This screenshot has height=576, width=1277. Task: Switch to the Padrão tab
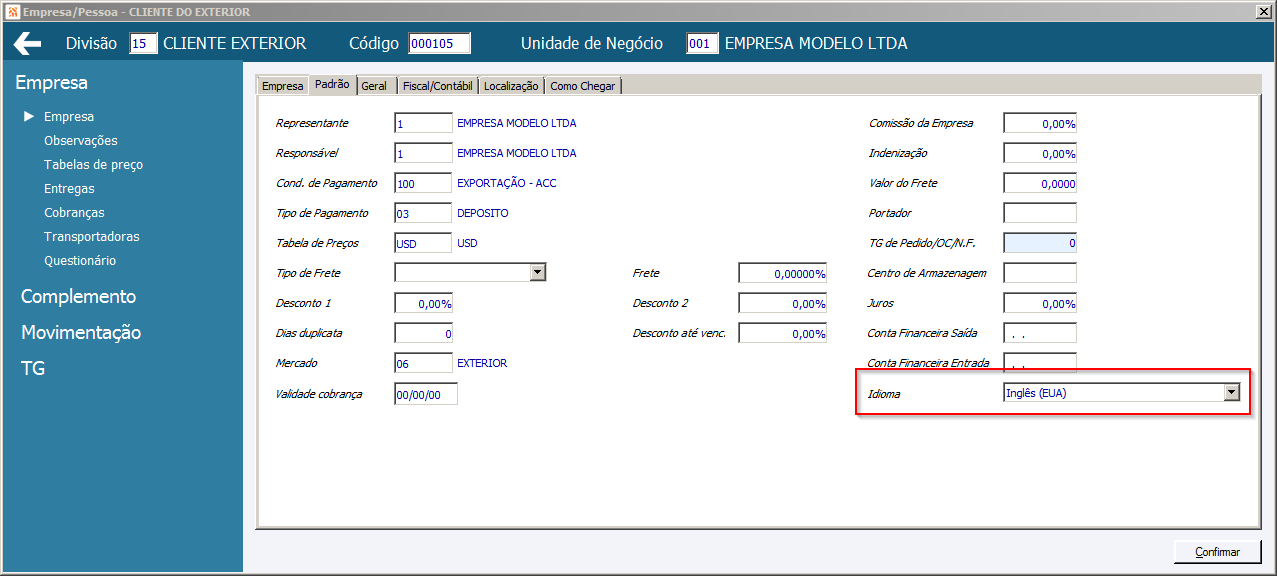click(332, 85)
